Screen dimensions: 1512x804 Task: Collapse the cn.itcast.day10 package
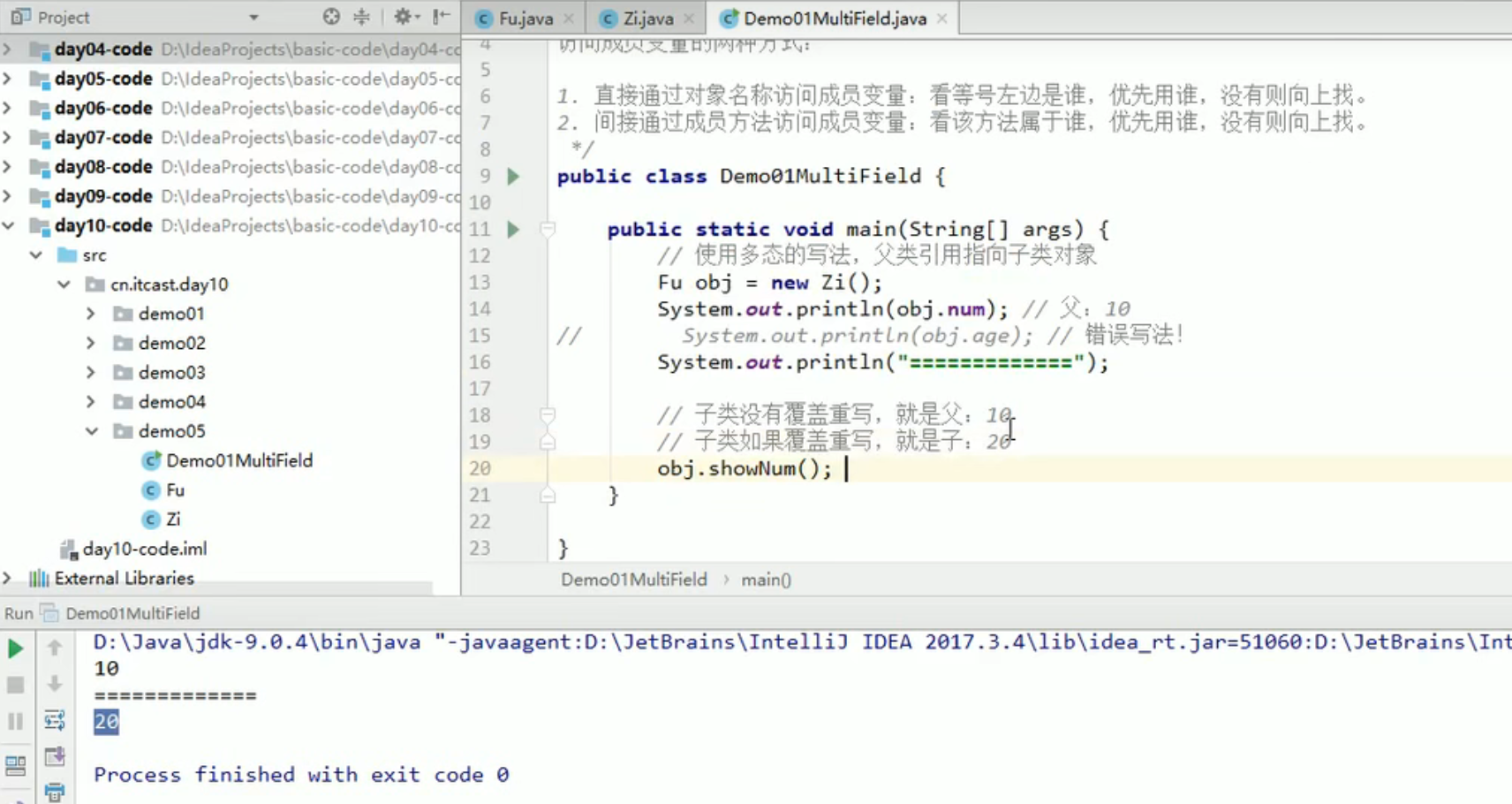tap(64, 284)
